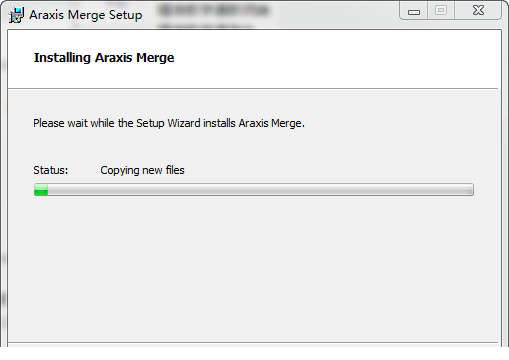Screen dimensions: 509x360
Task: Click the "Installing Araxis Merge" heading
Action: 104,58
